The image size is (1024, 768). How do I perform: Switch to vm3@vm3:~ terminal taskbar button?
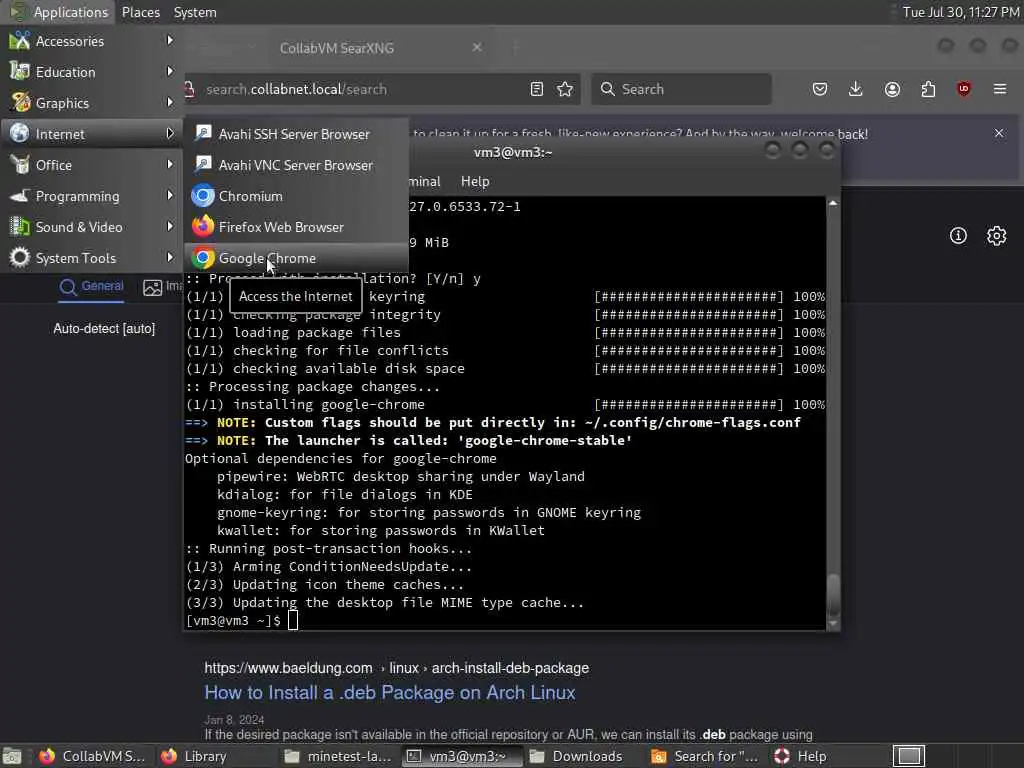(x=461, y=756)
